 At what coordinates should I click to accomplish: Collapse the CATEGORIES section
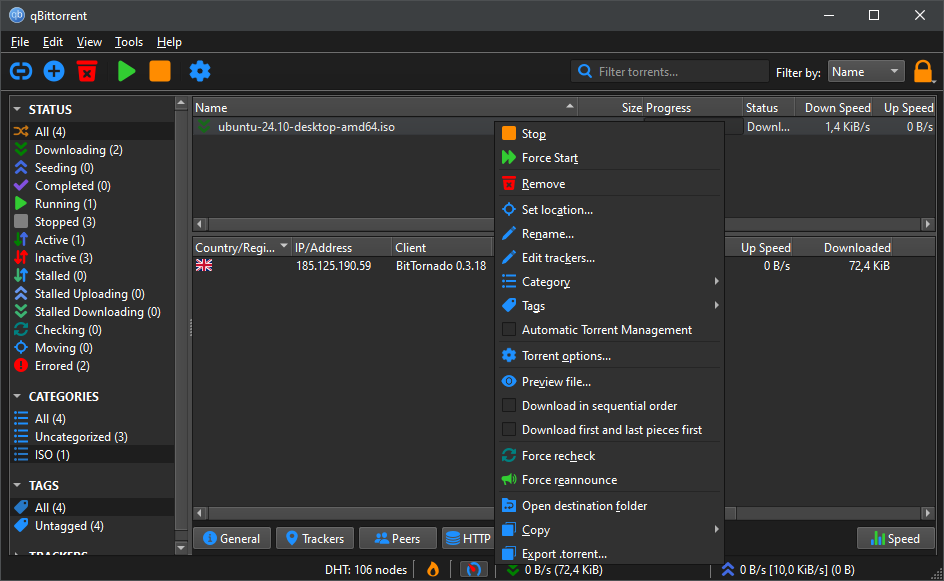(17, 396)
